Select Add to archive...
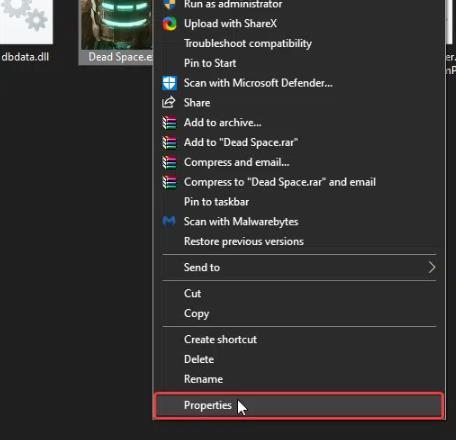Screen dimensions: 456x440 coord(299,123)
